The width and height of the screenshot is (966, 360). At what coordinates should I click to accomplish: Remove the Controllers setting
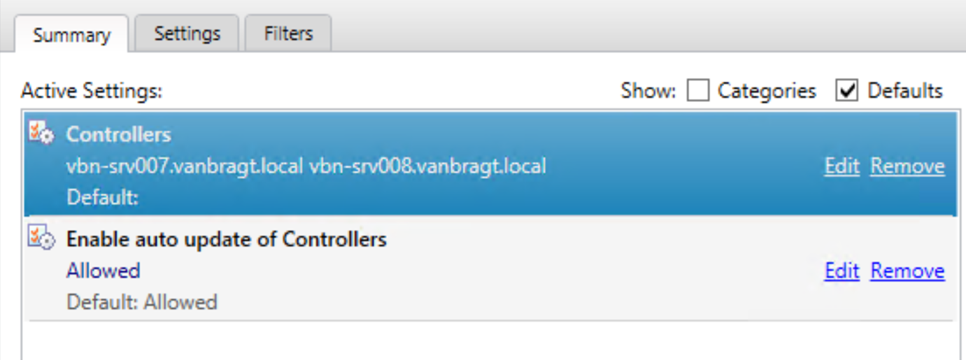[x=907, y=166]
